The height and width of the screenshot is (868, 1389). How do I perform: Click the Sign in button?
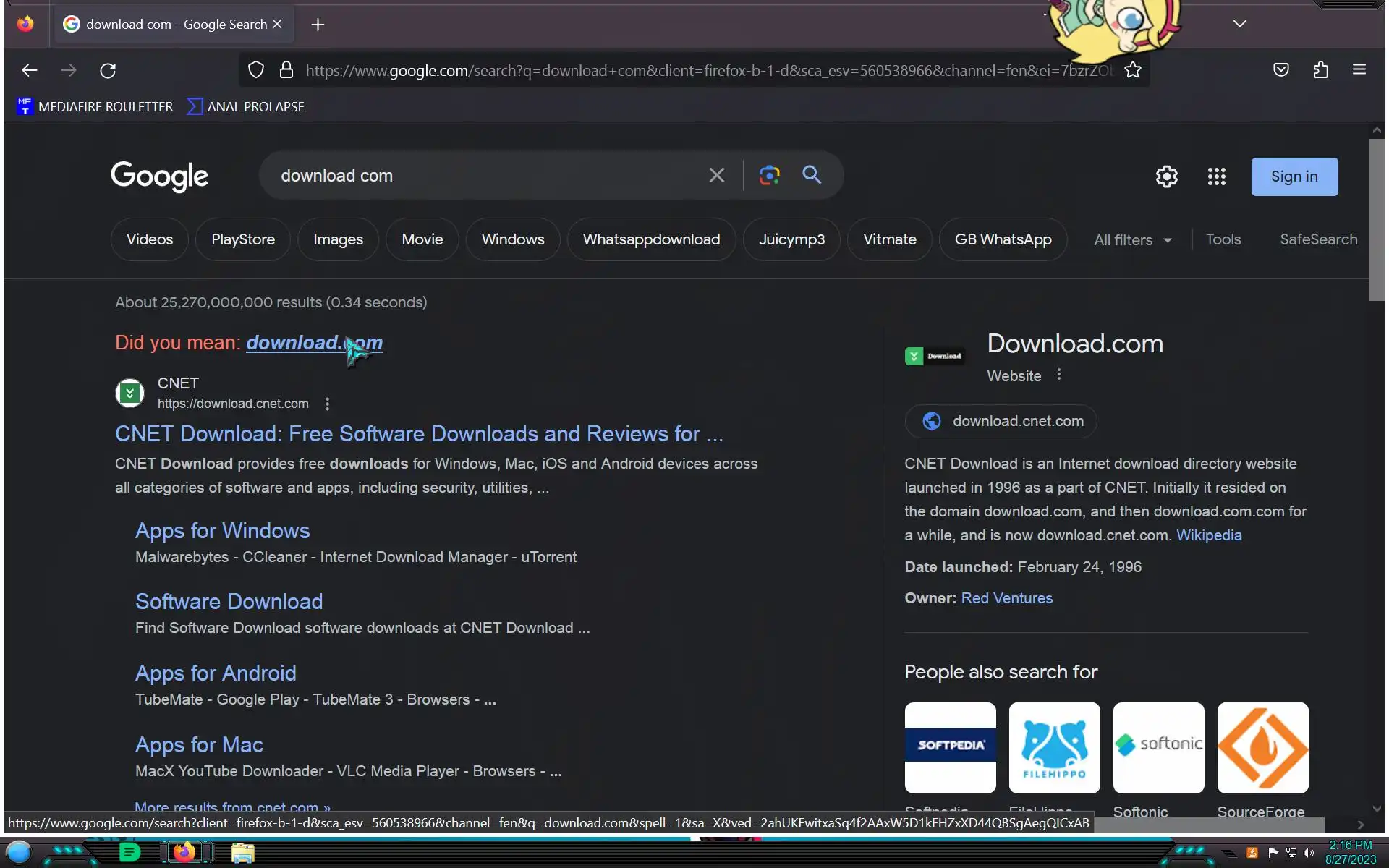pos(1294,176)
